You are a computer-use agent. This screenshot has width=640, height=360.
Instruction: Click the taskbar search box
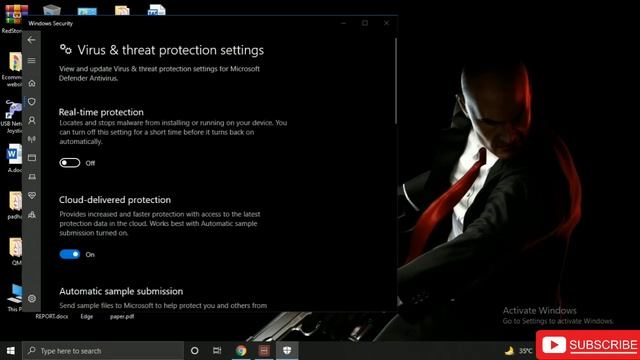tap(103, 351)
